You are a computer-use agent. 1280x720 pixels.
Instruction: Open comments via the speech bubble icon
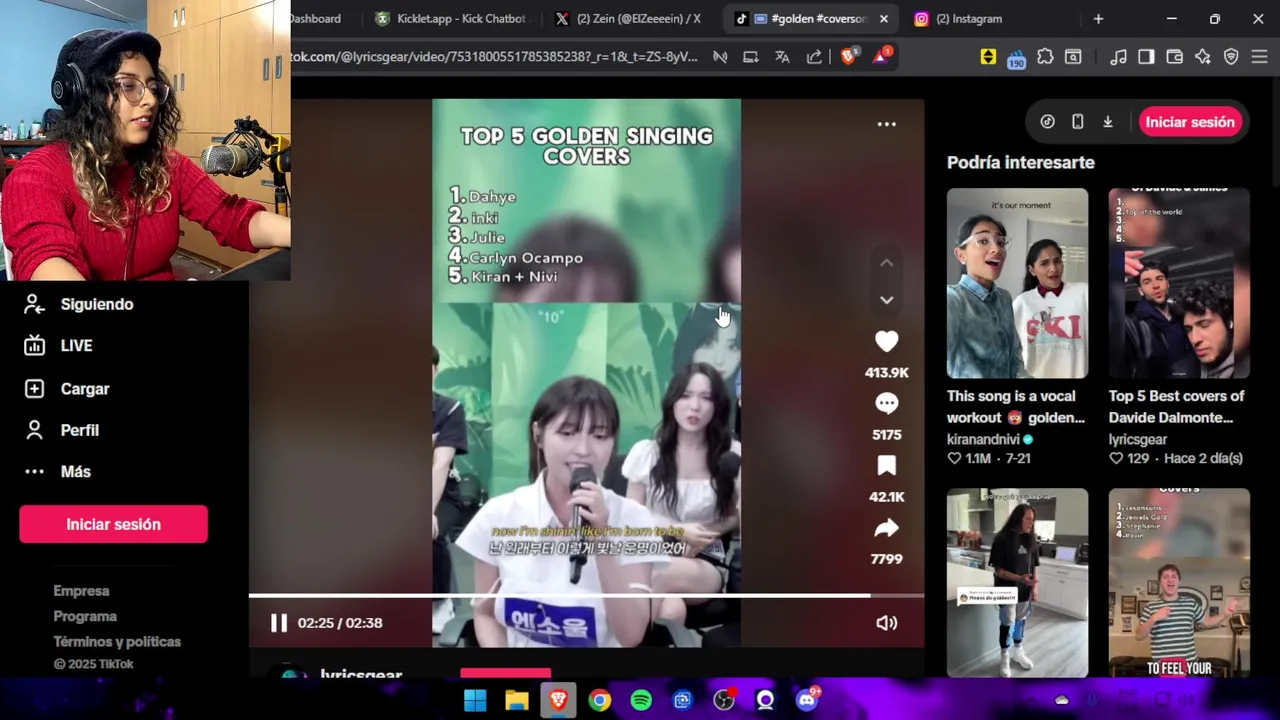tap(886, 404)
